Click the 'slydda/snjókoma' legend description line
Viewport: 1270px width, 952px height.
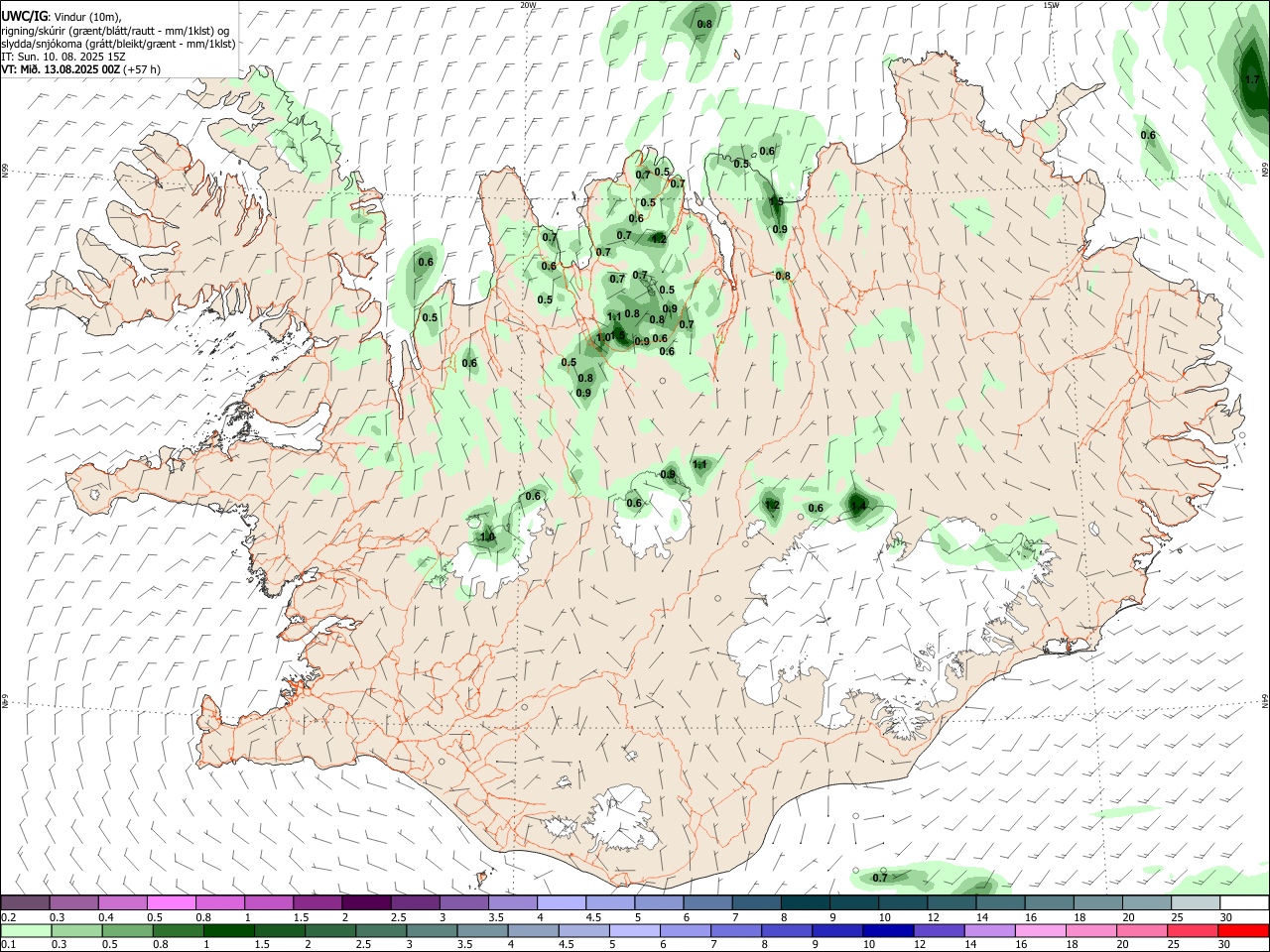pyautogui.click(x=118, y=44)
